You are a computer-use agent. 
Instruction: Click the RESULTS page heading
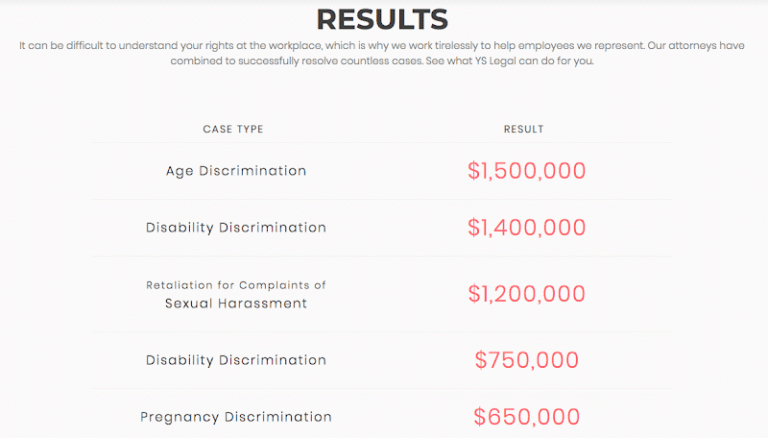click(x=383, y=18)
